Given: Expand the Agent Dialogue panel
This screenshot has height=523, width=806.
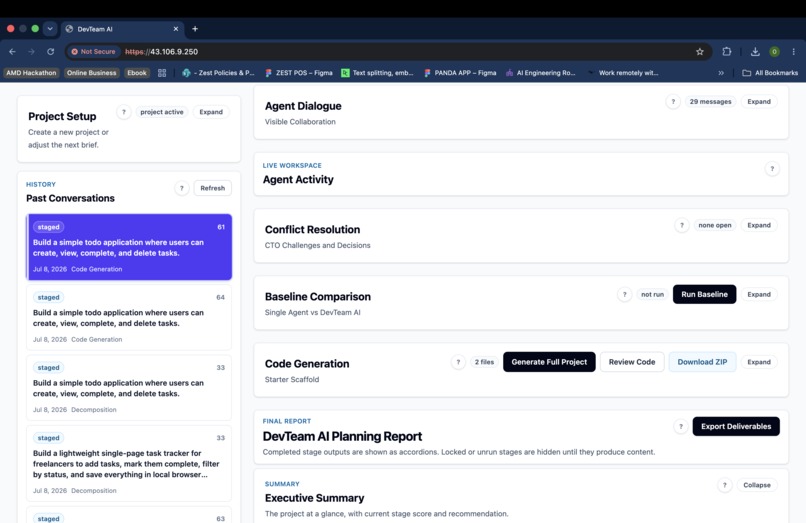Looking at the screenshot, I should tap(759, 101).
